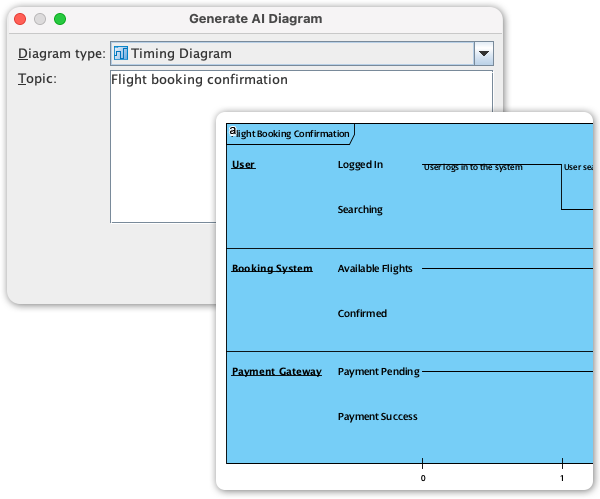Click the 'User logs in to the system' message

point(473,168)
